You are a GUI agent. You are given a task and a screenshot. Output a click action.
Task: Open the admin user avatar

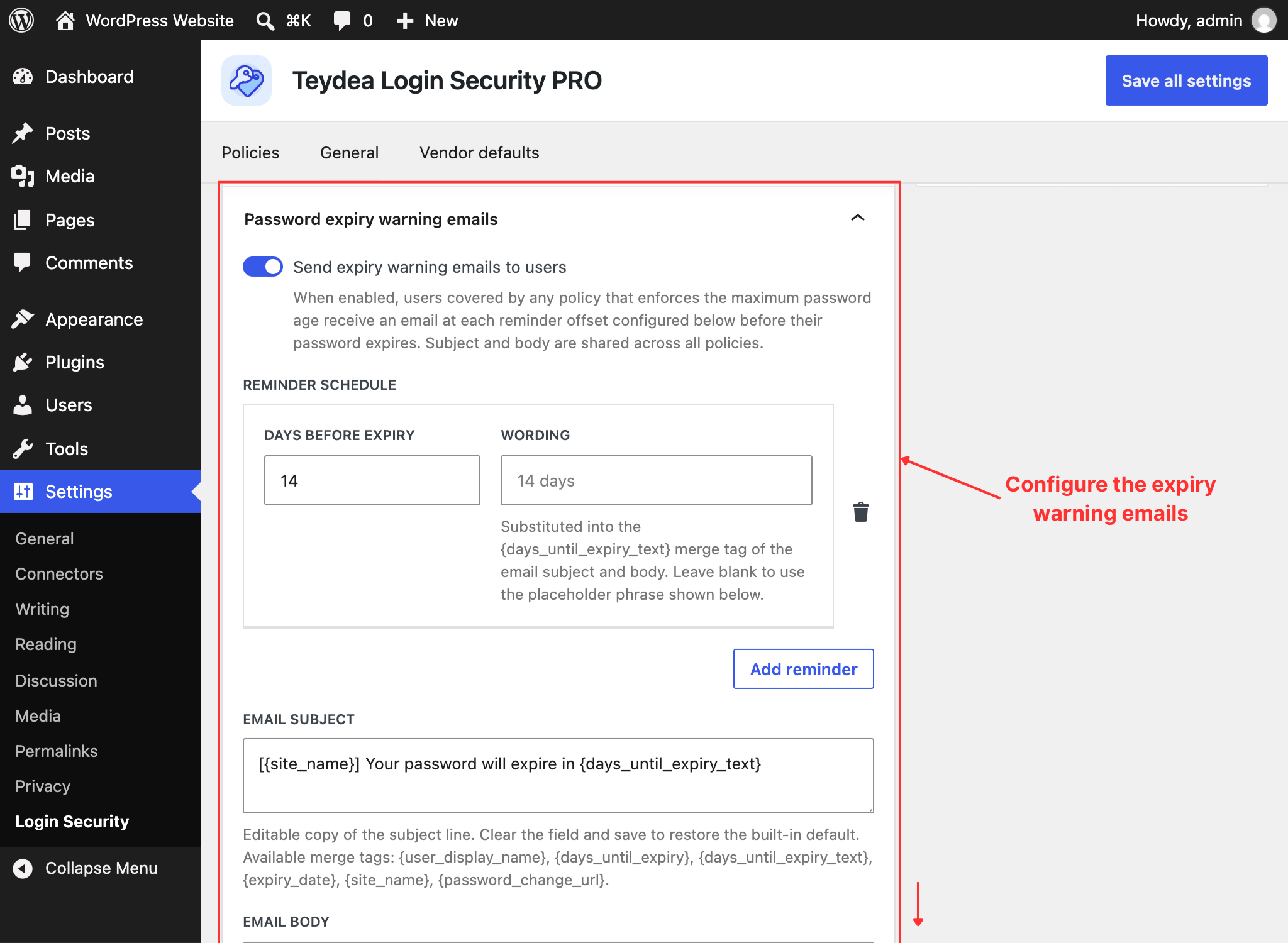pos(1263,20)
